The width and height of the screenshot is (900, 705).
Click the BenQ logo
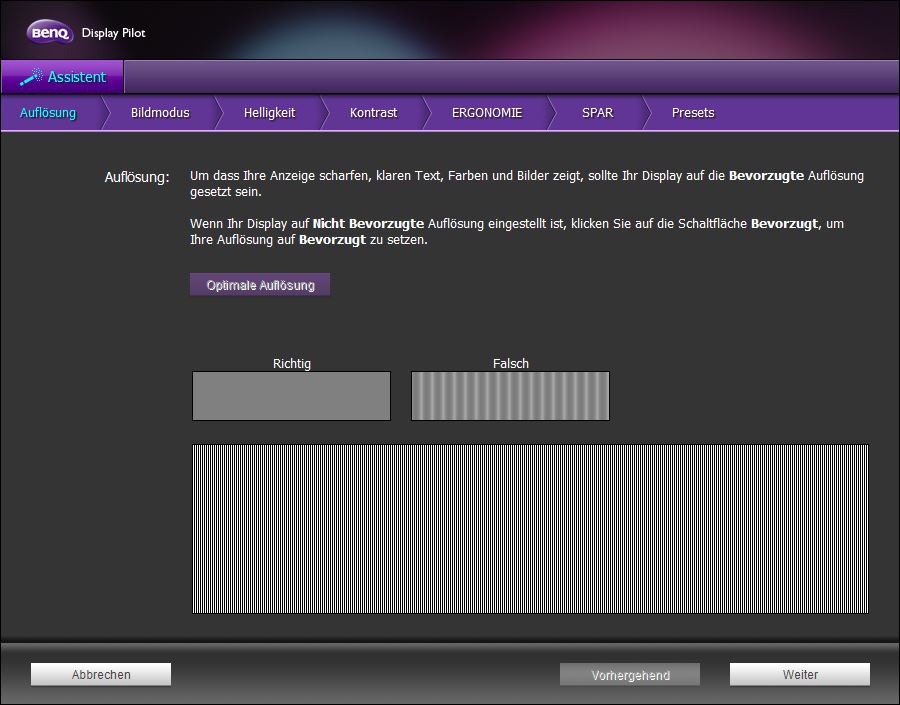point(50,33)
